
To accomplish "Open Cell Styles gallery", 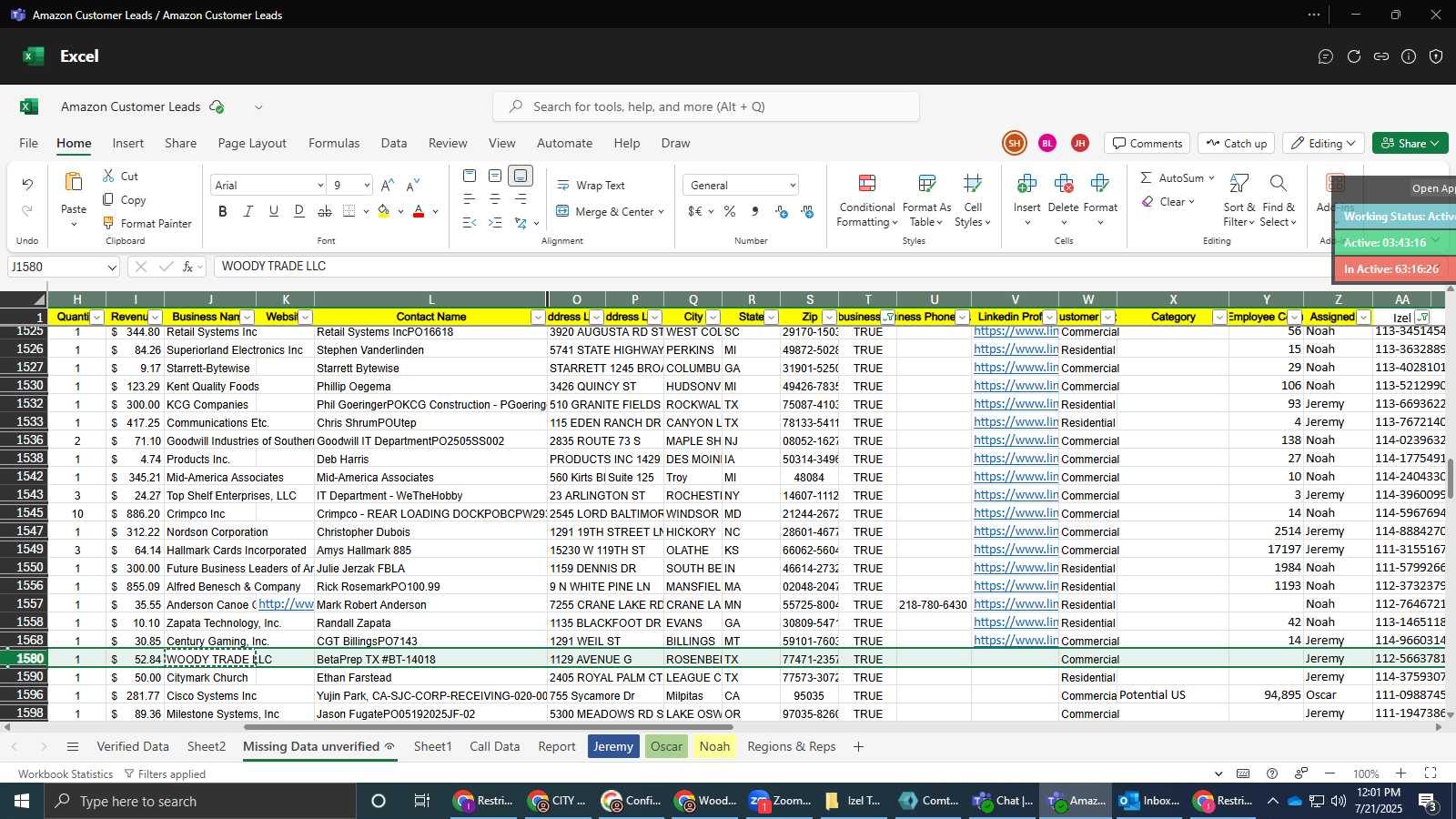I will coord(973,200).
